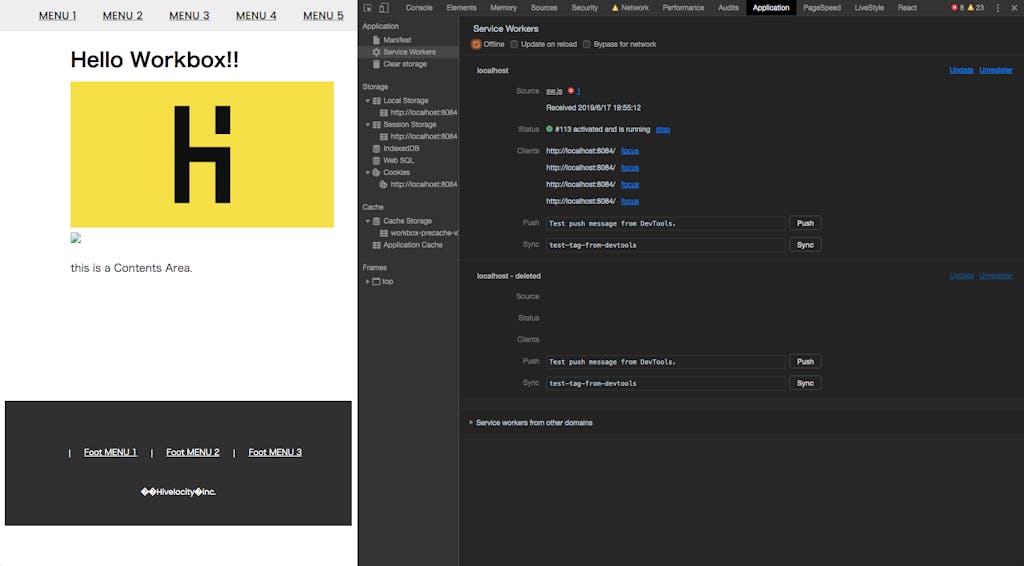Click the Update link for localhost
The image size is (1024, 566).
pos(961,70)
